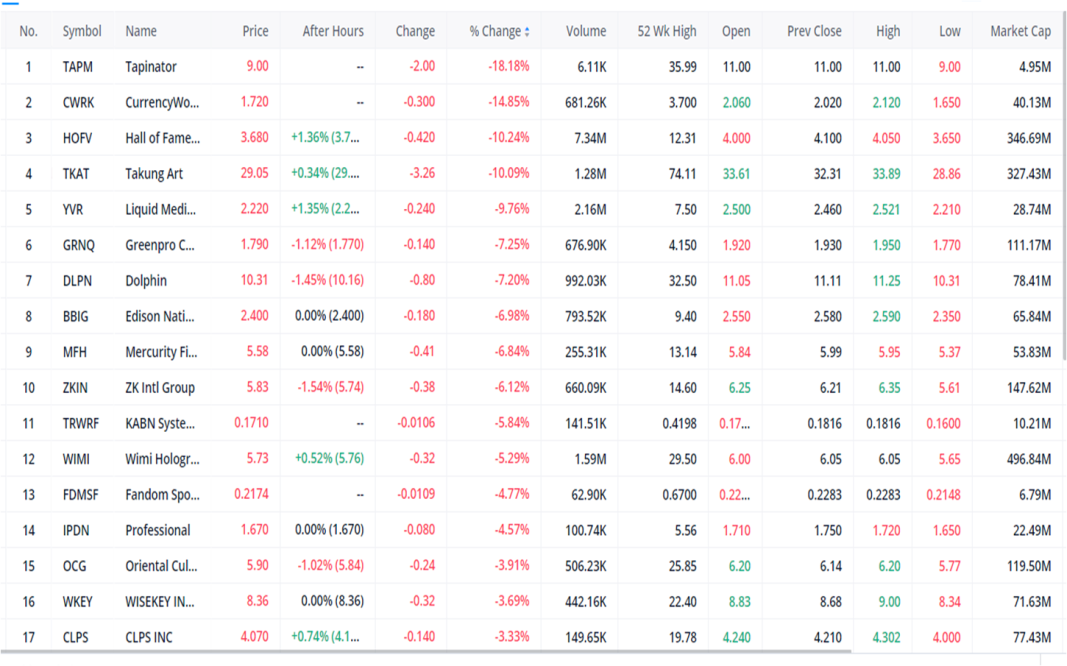Viewport: 1067px width, 666px height.
Task: Click the Market Cap column header
Action: (1020, 31)
